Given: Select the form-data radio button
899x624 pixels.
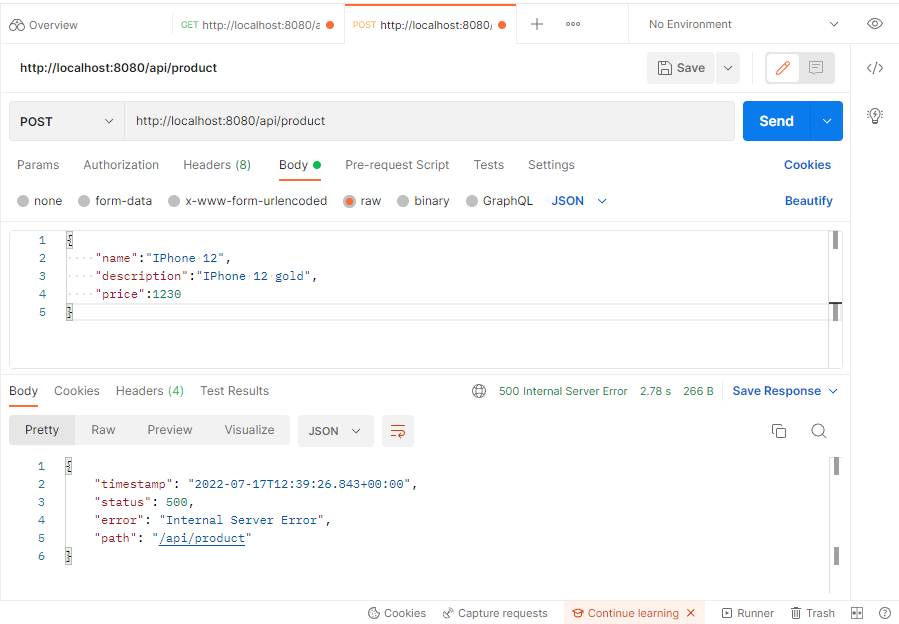Looking at the screenshot, I should pyautogui.click(x=84, y=201).
